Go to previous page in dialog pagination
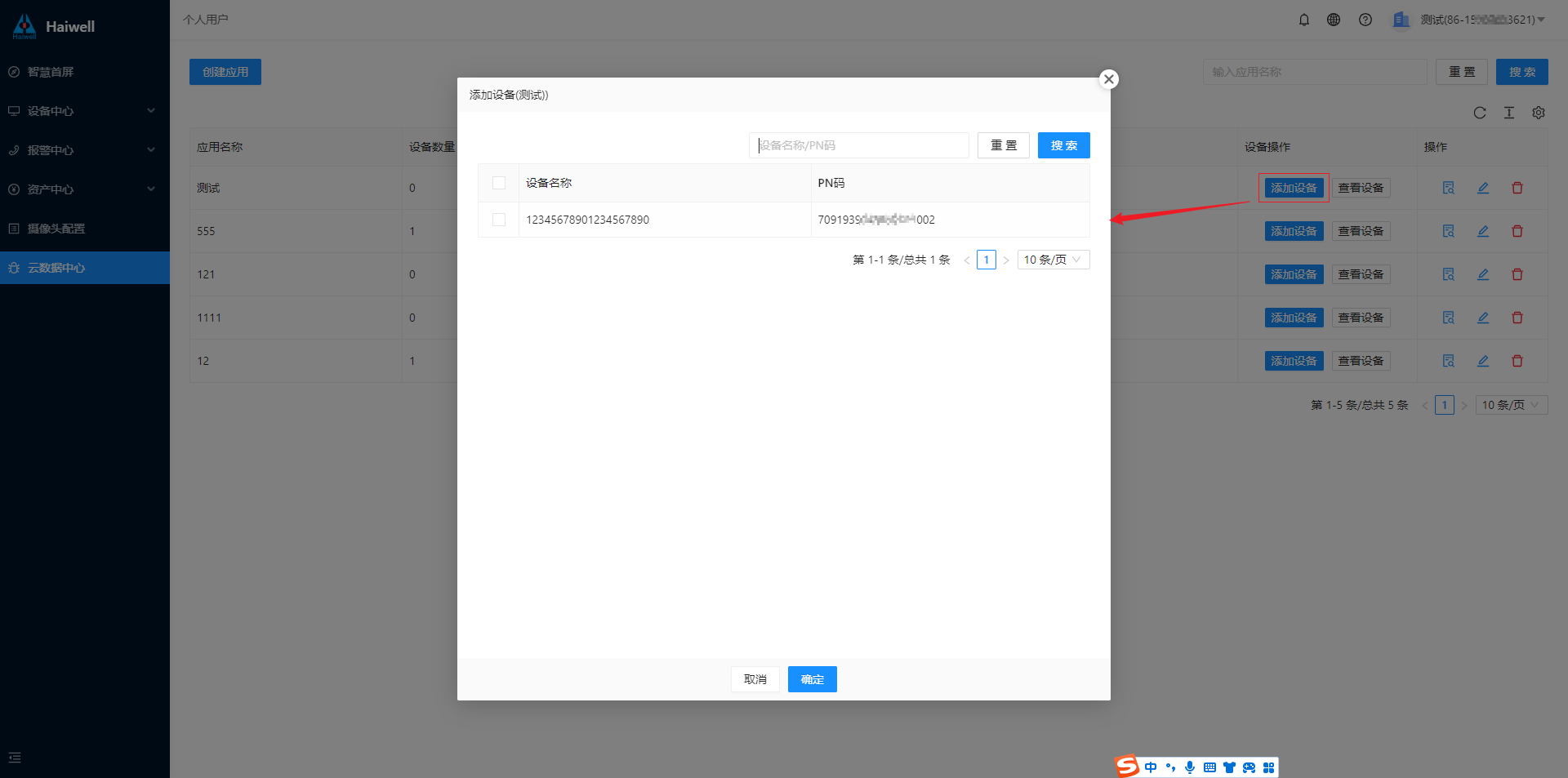This screenshot has width=1568, height=778. (x=967, y=260)
